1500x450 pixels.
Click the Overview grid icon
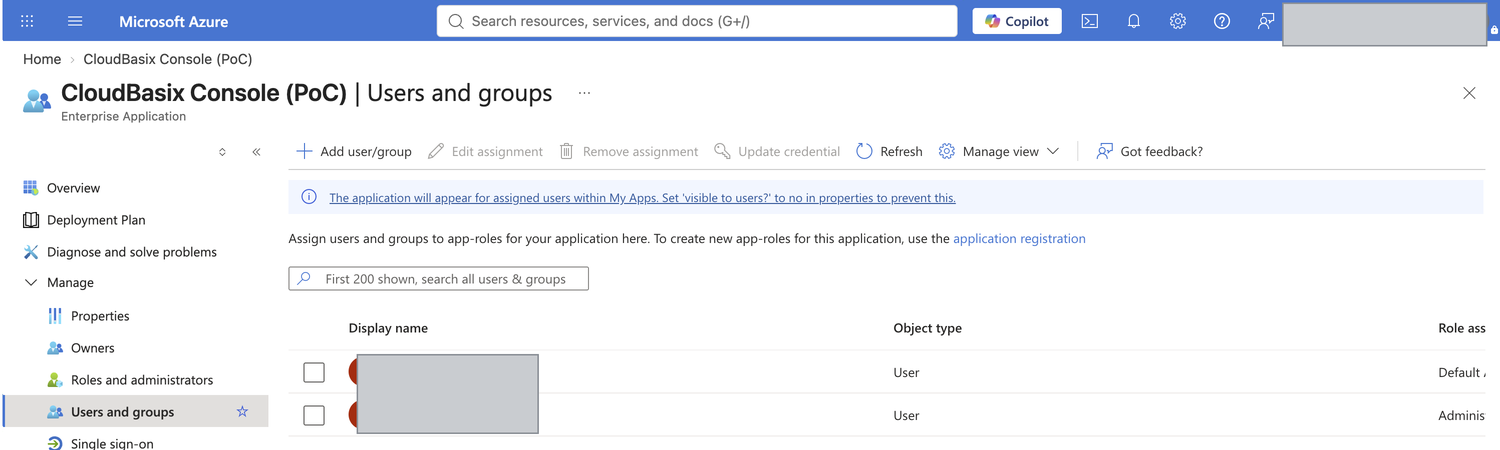coord(31,188)
